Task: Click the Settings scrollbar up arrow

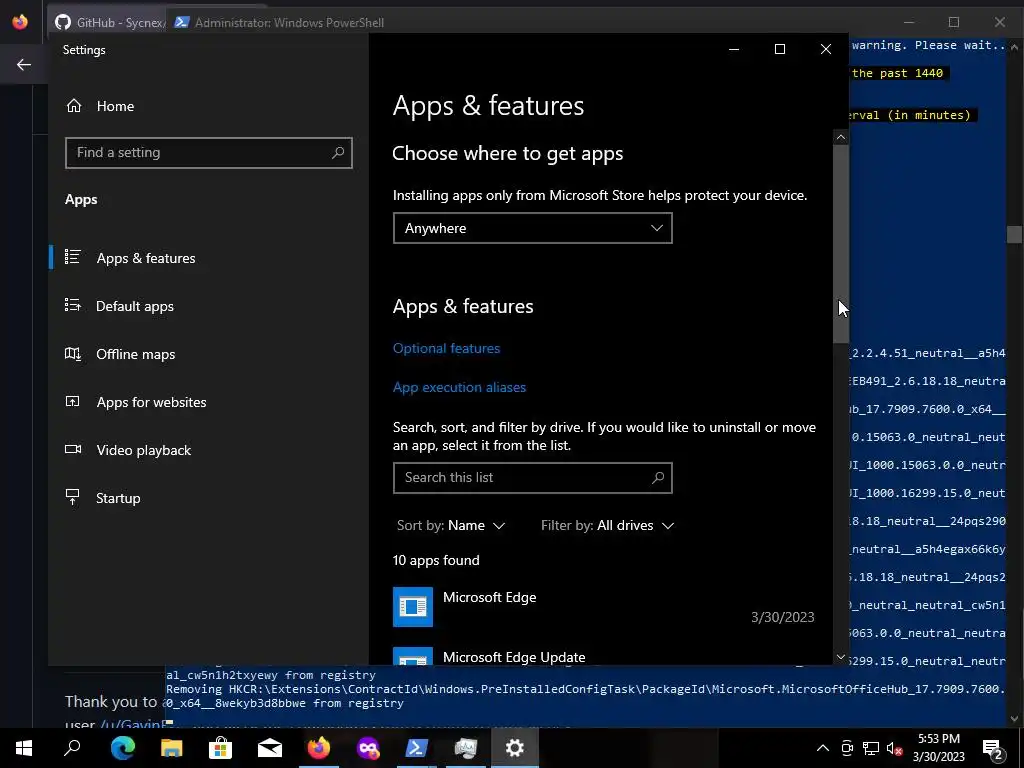Action: (x=840, y=137)
